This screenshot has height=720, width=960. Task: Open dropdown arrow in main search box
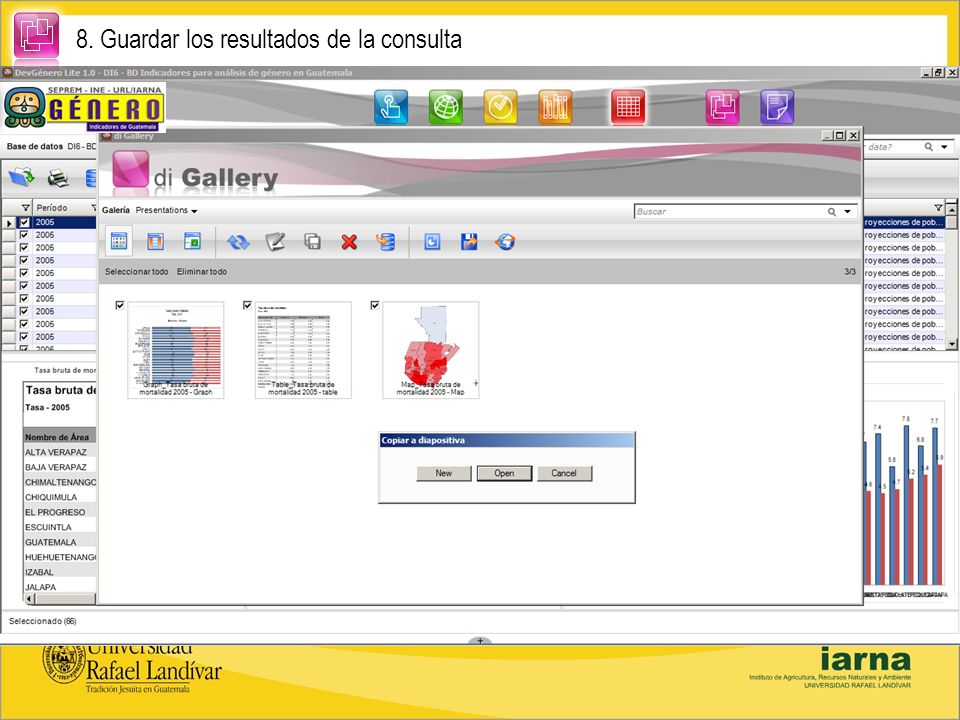click(x=944, y=147)
